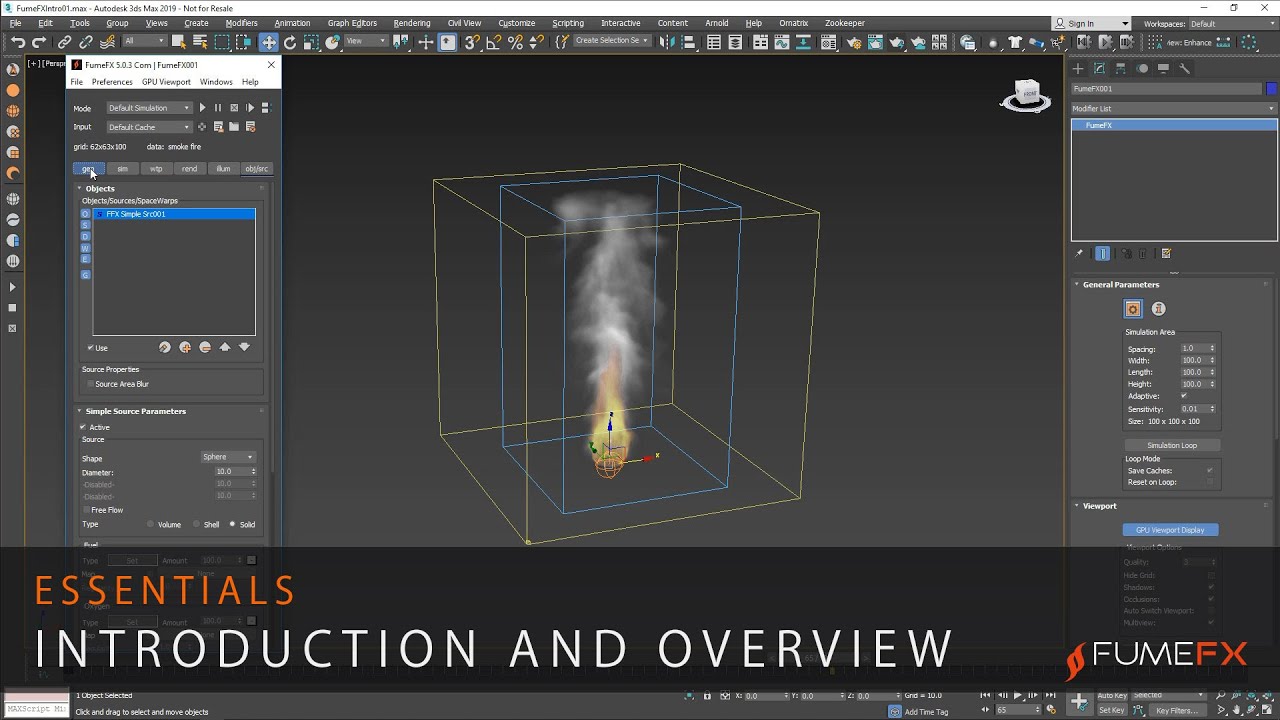This screenshot has width=1280, height=720.
Task: Open the Utilities wrench panel tab
Action: click(x=1185, y=69)
